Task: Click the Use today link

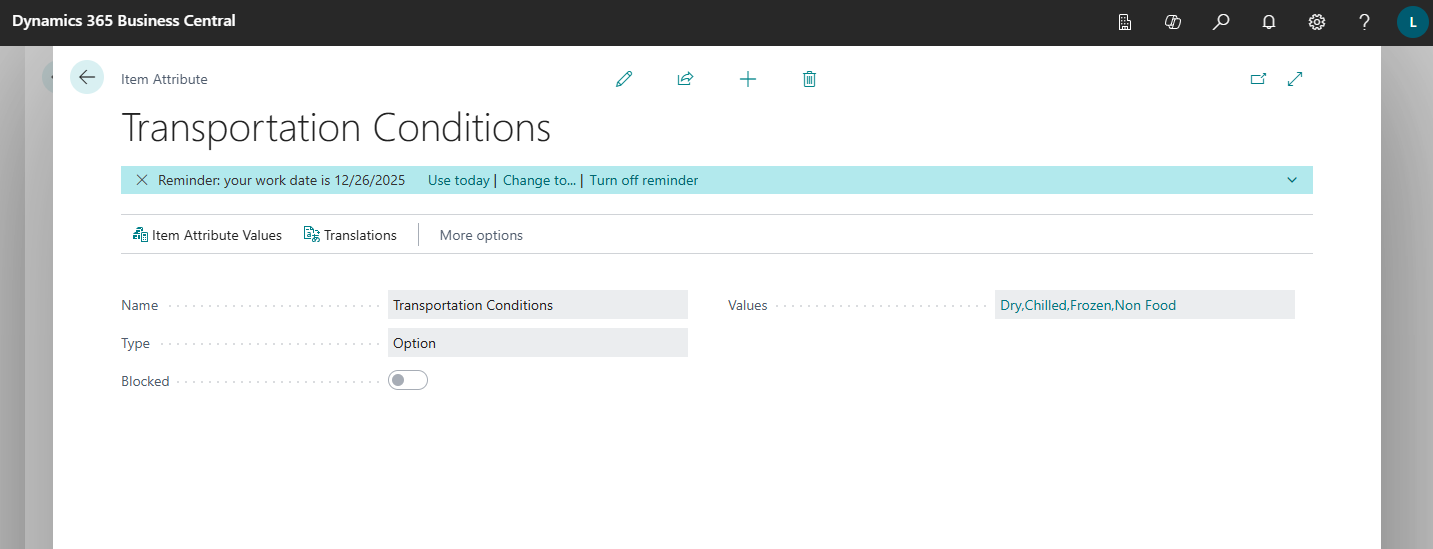Action: click(x=458, y=180)
